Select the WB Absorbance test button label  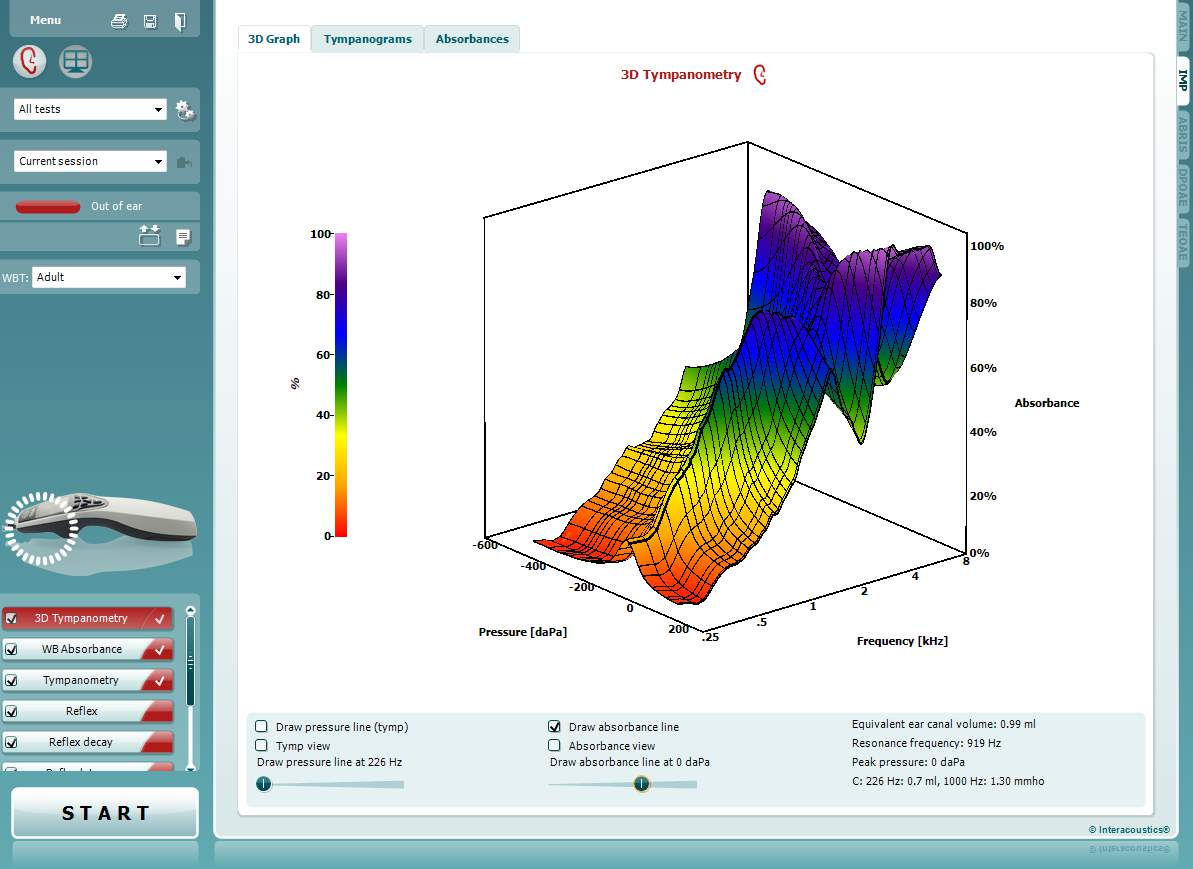[81, 649]
